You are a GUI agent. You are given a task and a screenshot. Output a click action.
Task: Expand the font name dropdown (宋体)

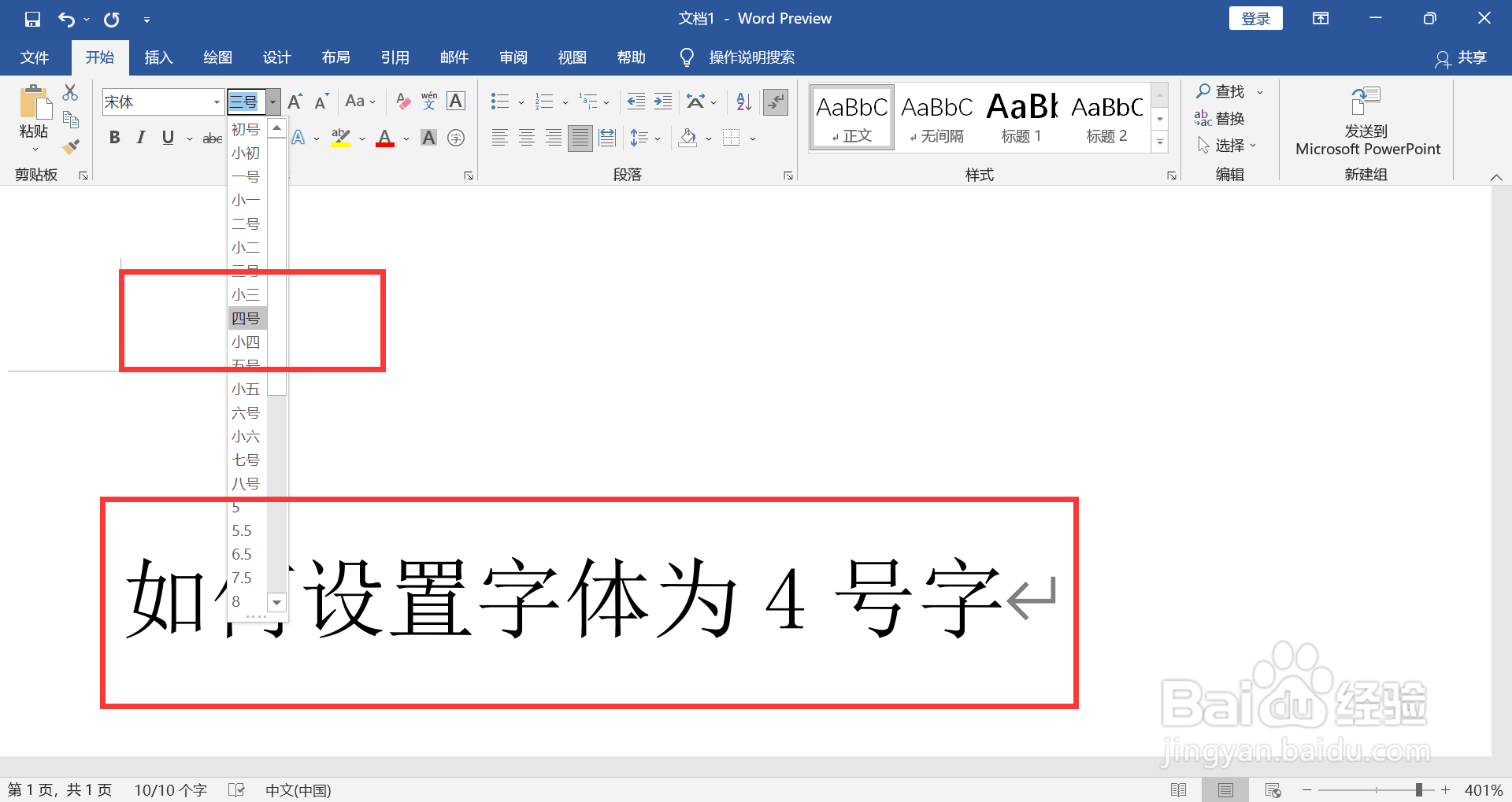pos(217,102)
